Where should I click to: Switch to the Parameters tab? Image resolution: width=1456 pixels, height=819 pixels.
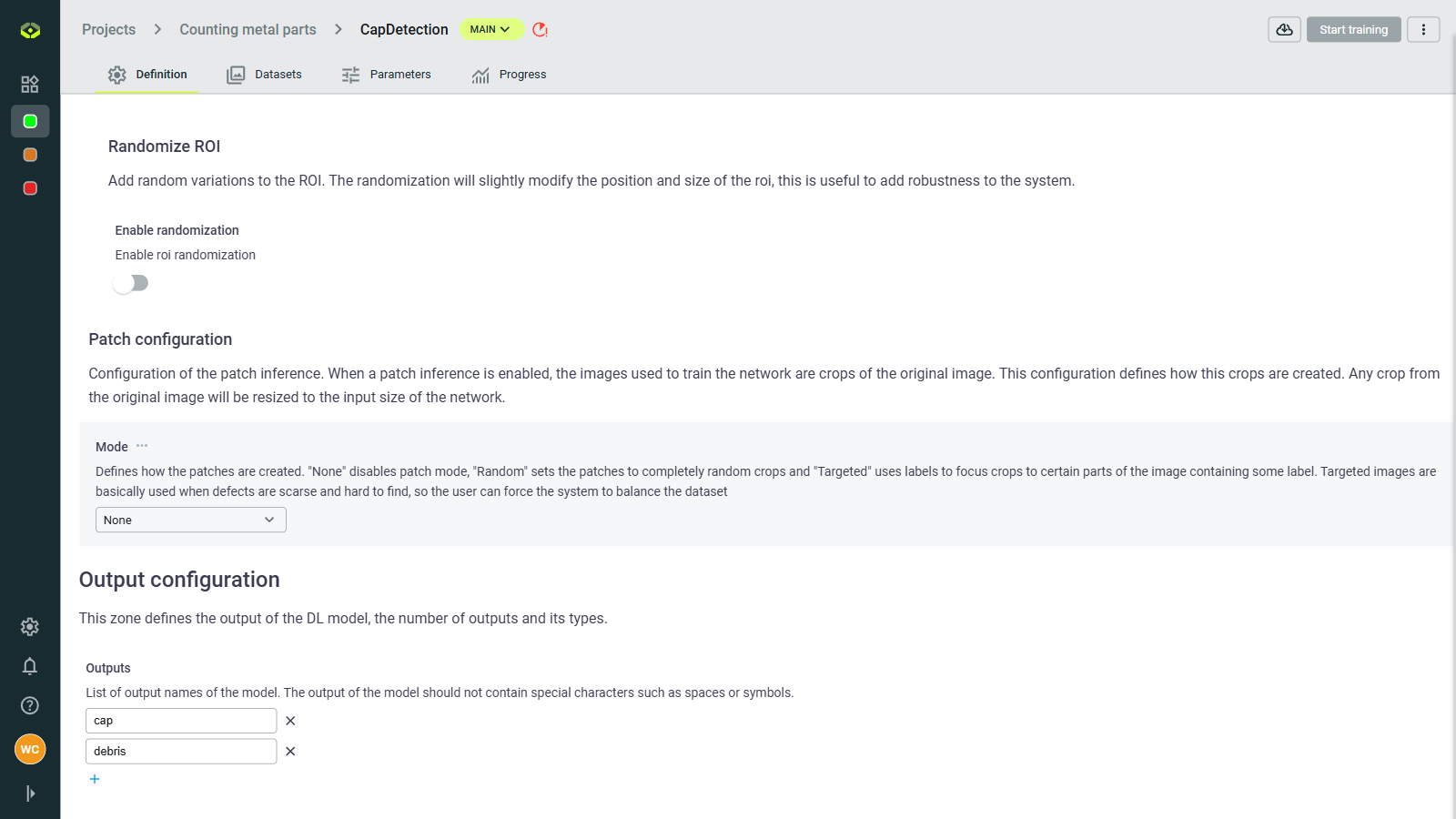point(387,75)
